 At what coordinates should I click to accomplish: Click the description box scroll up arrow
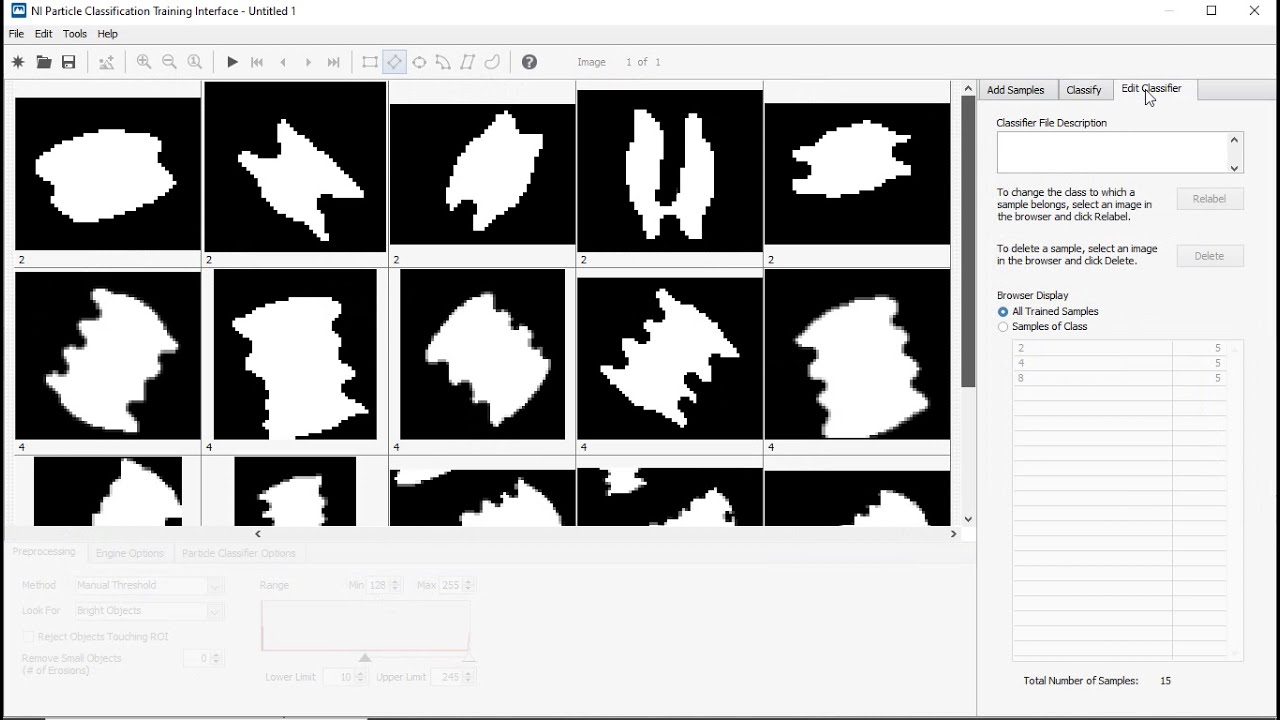coord(1235,140)
